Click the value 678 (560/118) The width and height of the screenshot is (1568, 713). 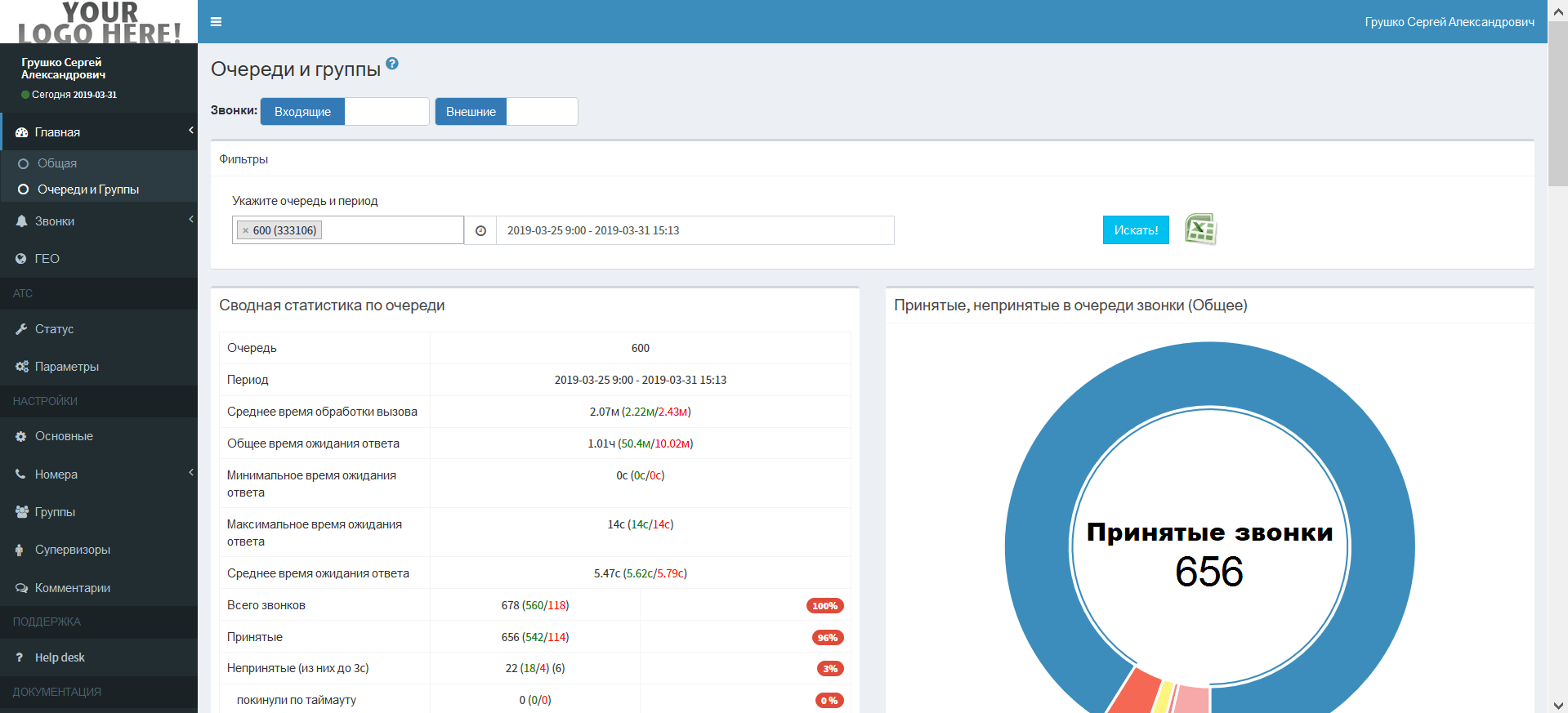[x=535, y=605]
